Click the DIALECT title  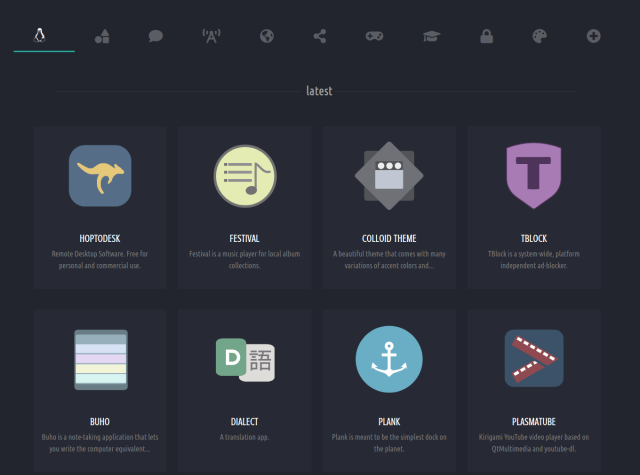[x=244, y=422]
